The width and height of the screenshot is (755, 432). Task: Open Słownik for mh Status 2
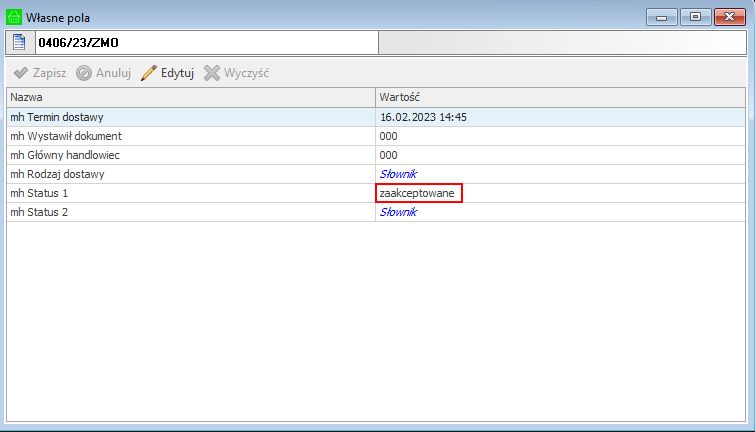pyautogui.click(x=398, y=212)
